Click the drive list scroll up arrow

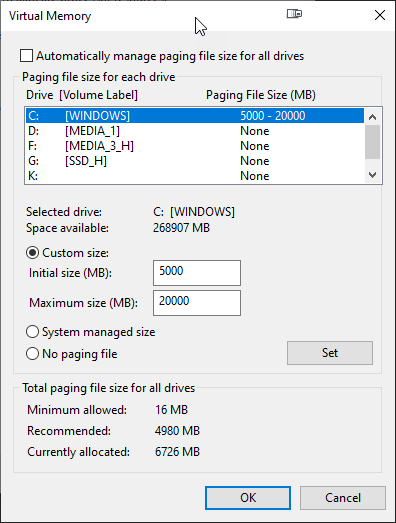click(x=372, y=117)
